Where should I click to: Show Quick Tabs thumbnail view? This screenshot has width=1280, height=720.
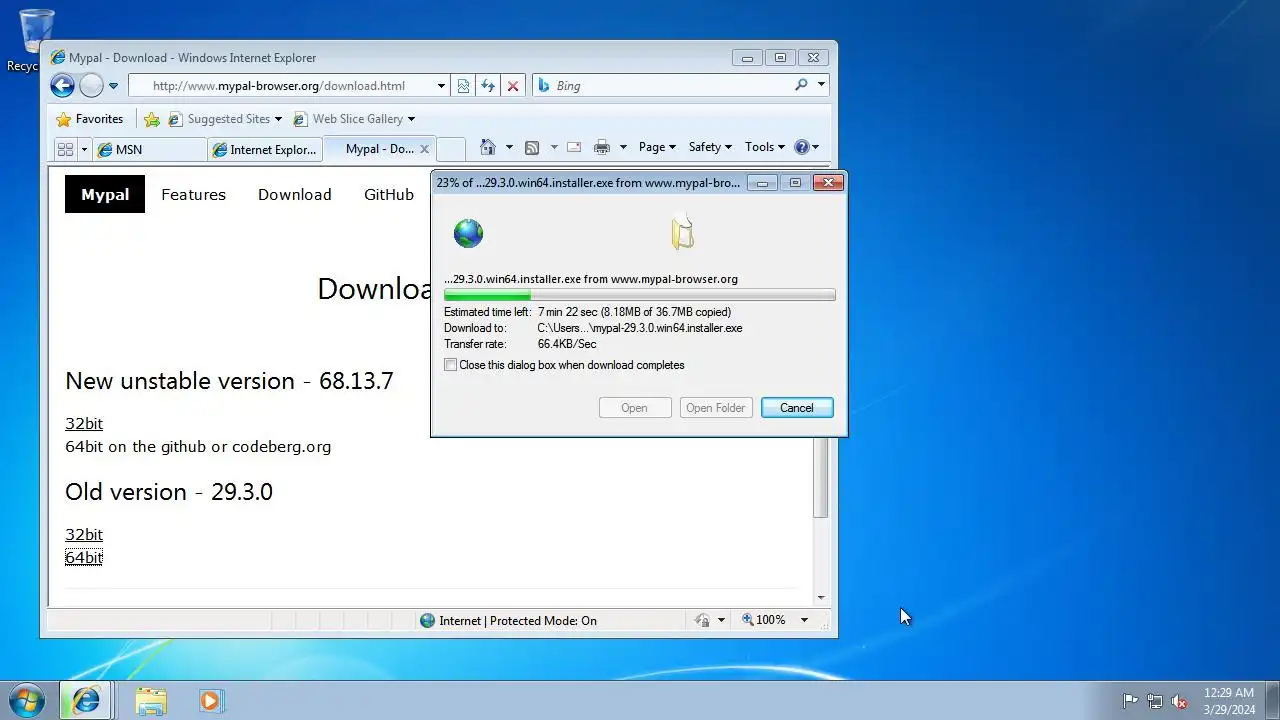point(66,149)
